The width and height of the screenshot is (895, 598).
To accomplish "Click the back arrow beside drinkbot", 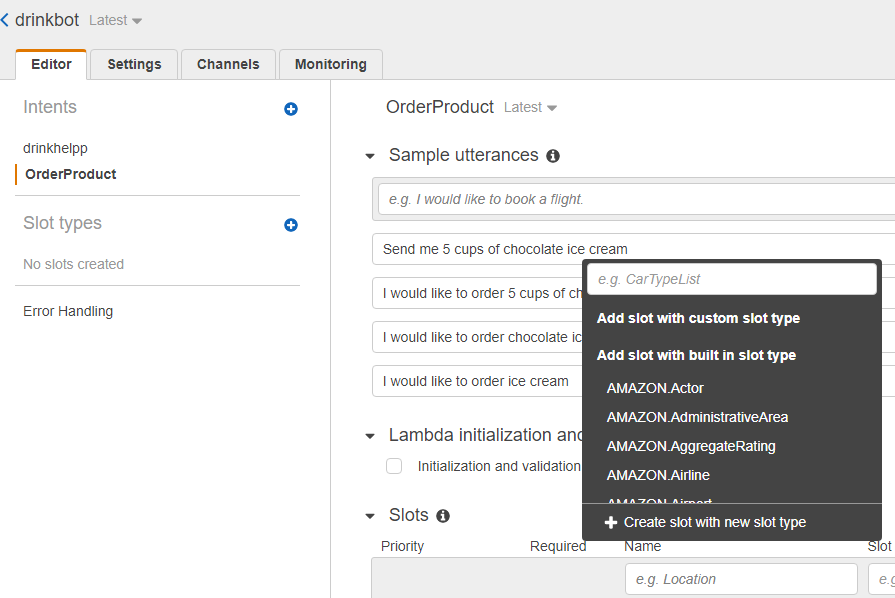I will click(x=6, y=20).
